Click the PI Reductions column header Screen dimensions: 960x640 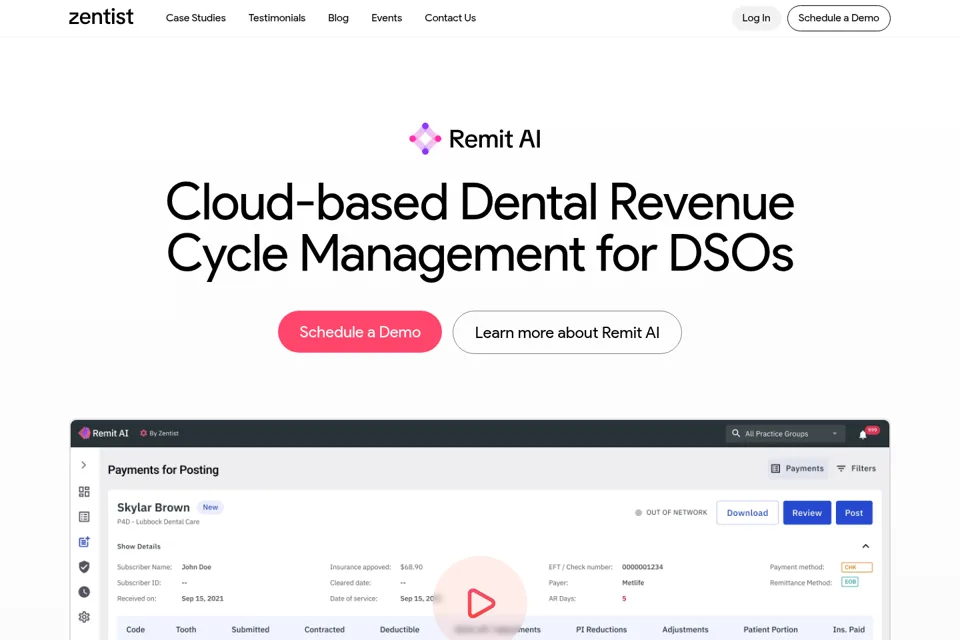(x=601, y=630)
